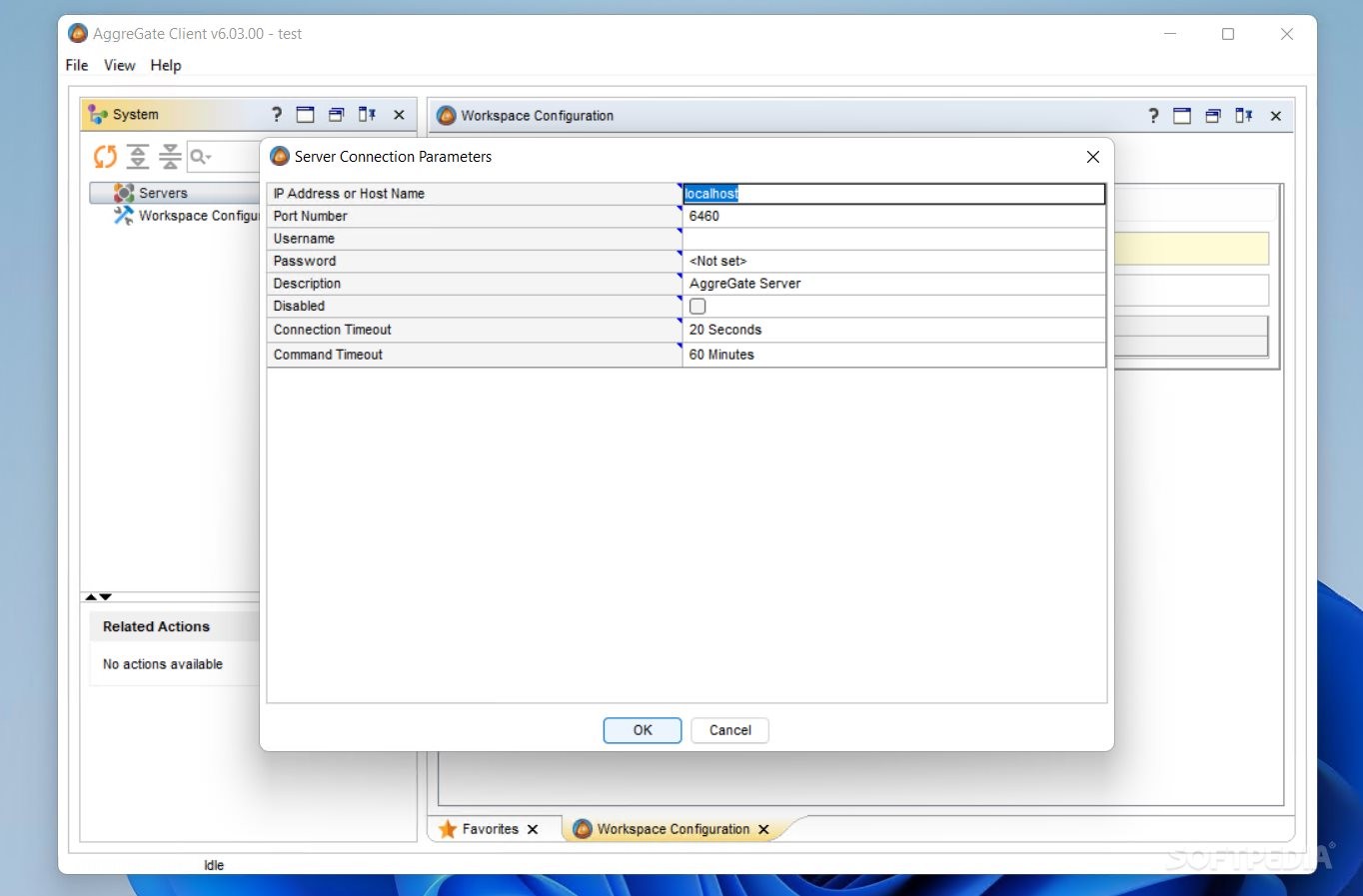The width and height of the screenshot is (1363, 896).
Task: Click the System panel title icon
Action: [98, 115]
